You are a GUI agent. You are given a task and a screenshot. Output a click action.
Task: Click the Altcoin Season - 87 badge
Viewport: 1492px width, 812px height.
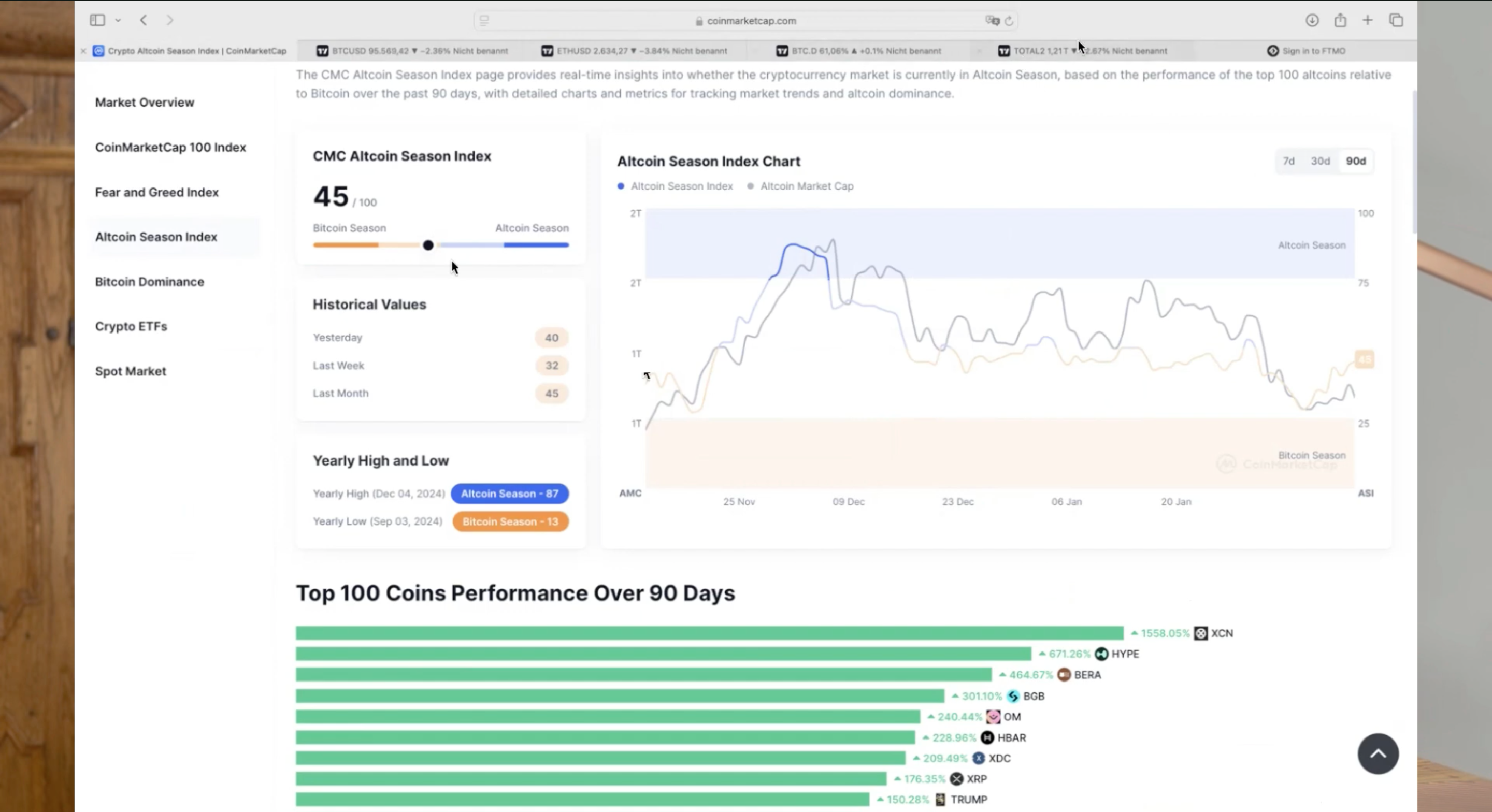click(x=510, y=494)
